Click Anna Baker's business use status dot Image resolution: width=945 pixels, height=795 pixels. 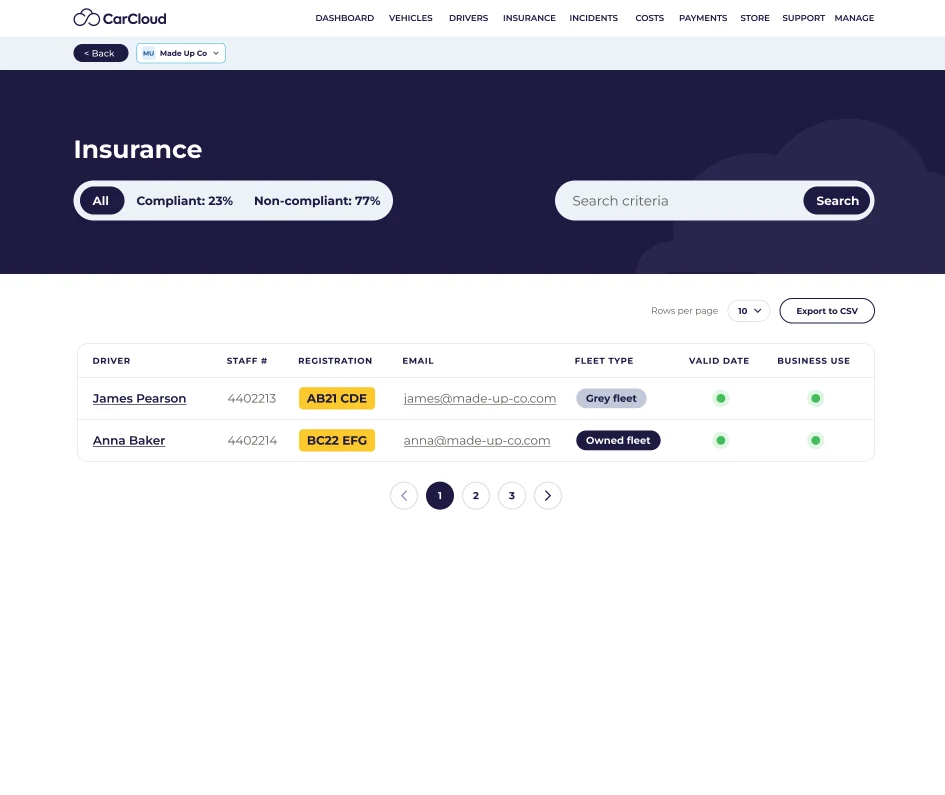(815, 441)
